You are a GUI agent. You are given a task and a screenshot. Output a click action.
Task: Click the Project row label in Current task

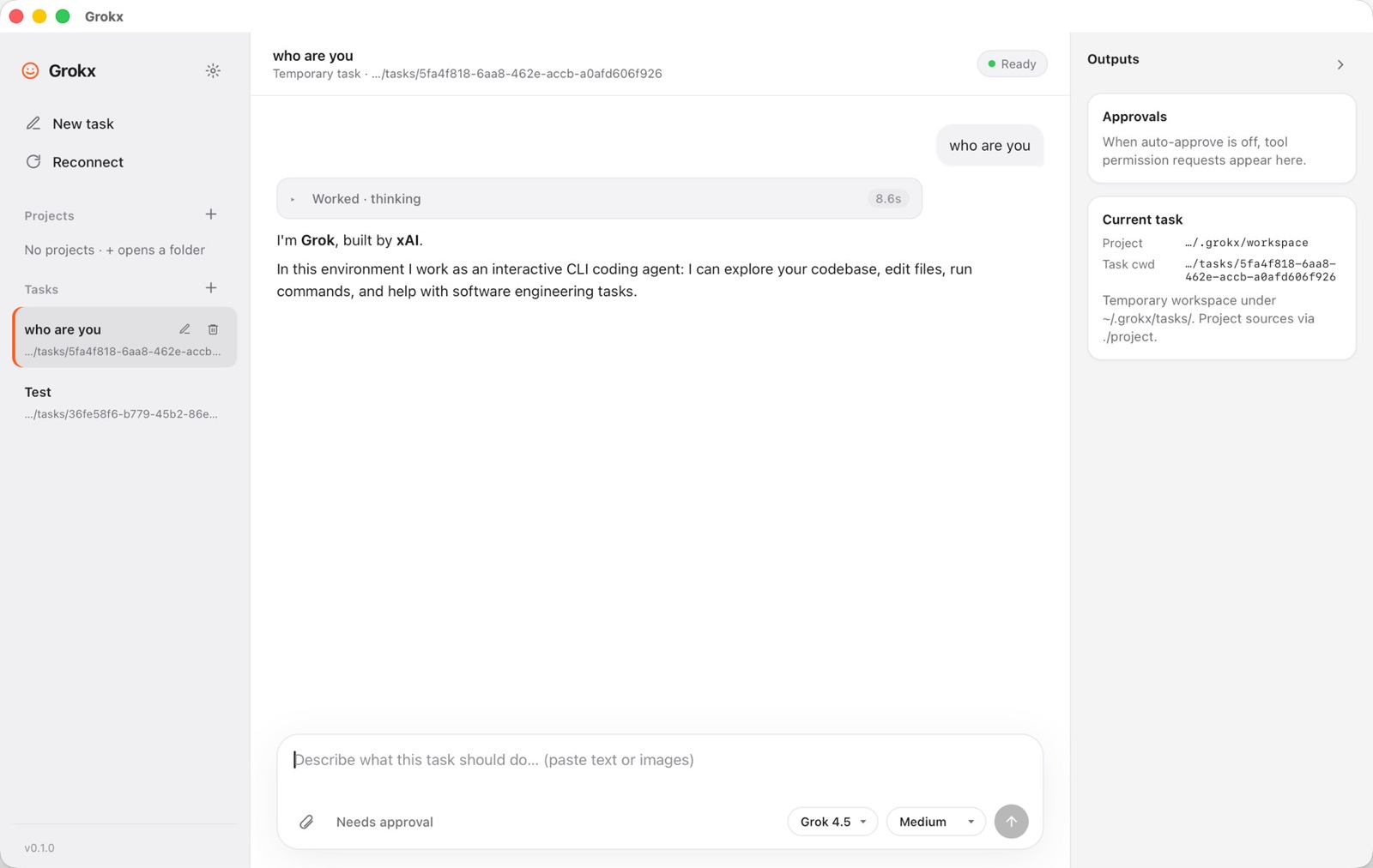[1122, 243]
